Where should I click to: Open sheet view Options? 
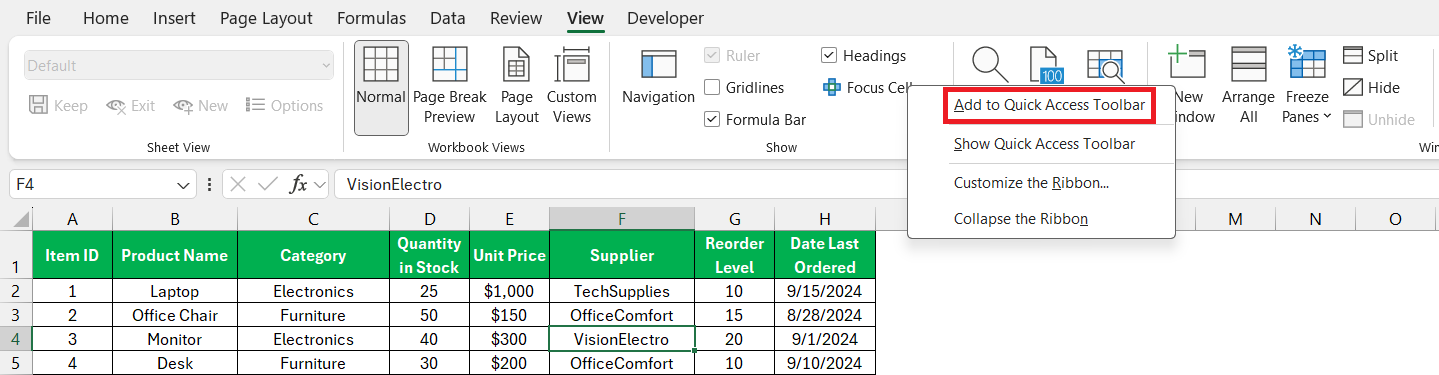click(x=284, y=106)
